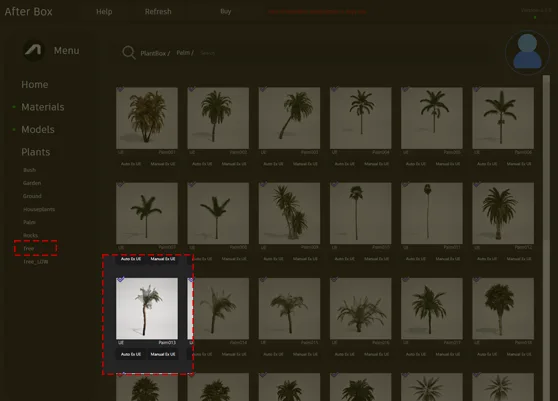This screenshot has width=558, height=401.
Task: Go to Home in the sidebar
Action: point(35,85)
